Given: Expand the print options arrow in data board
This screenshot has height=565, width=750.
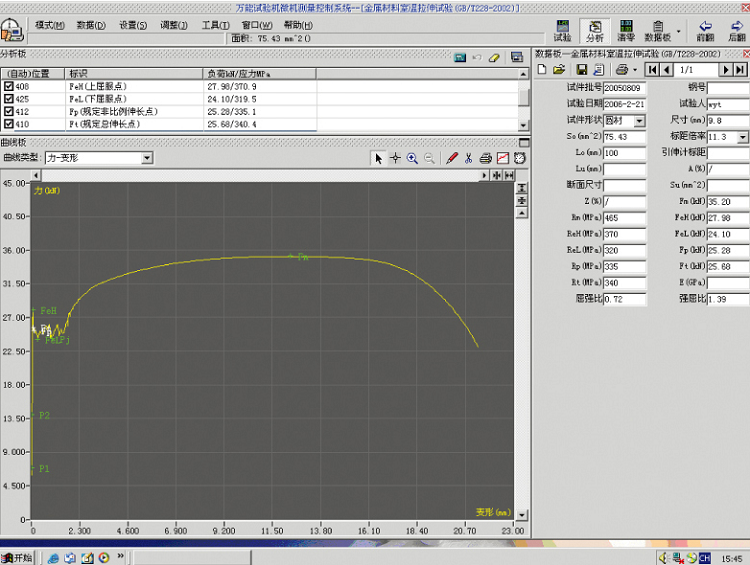Looking at the screenshot, I should [635, 70].
